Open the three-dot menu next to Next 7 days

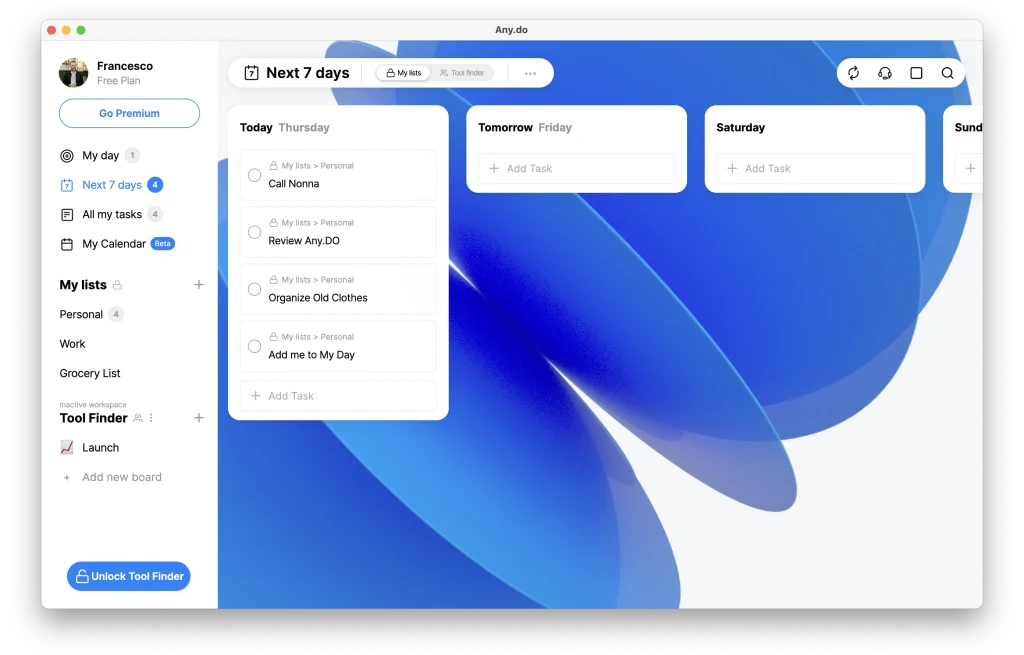click(x=529, y=72)
